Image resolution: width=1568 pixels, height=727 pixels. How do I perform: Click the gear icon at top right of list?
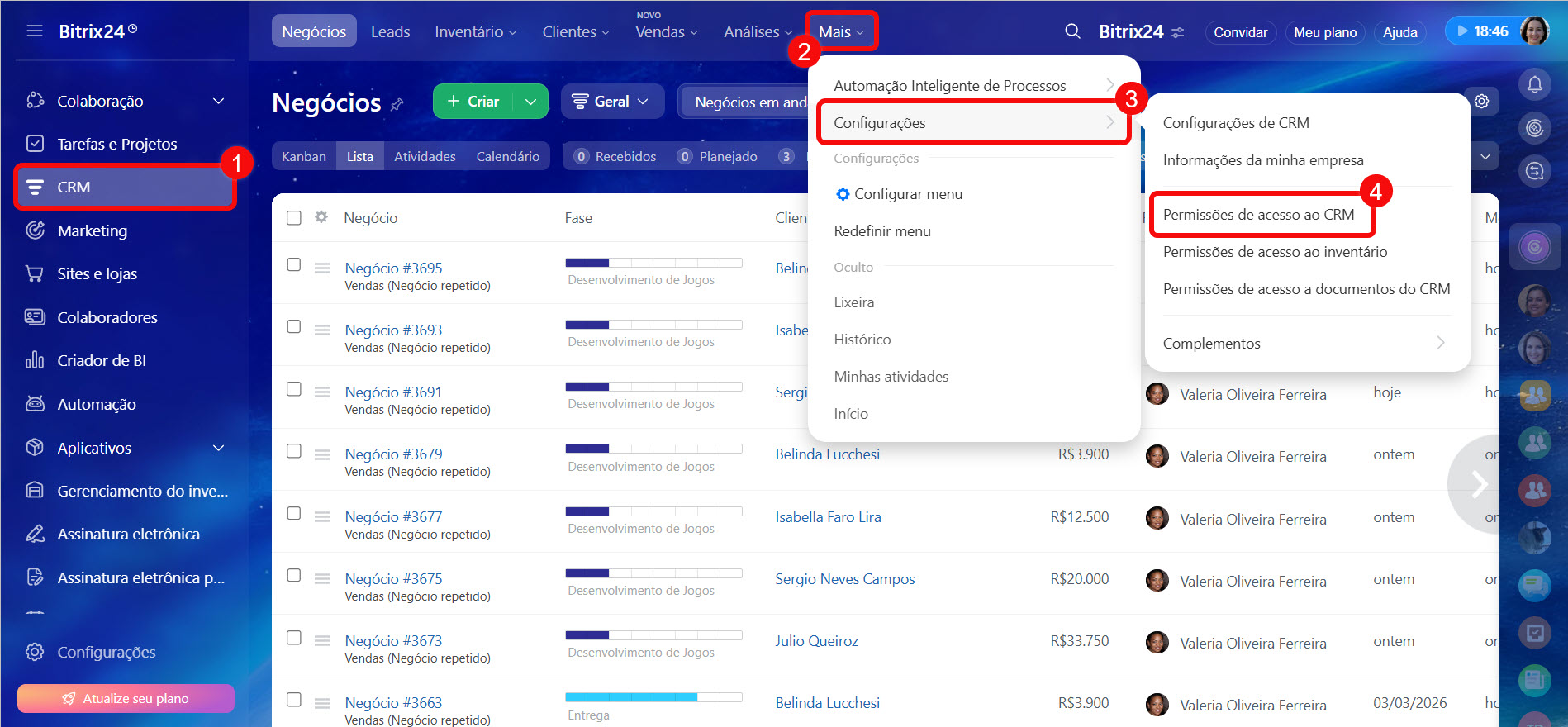tap(1481, 102)
